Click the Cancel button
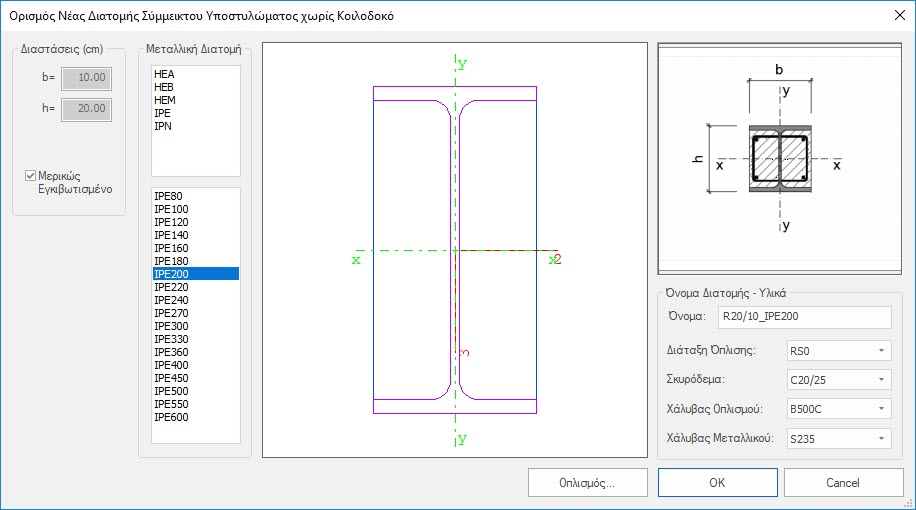 [842, 482]
